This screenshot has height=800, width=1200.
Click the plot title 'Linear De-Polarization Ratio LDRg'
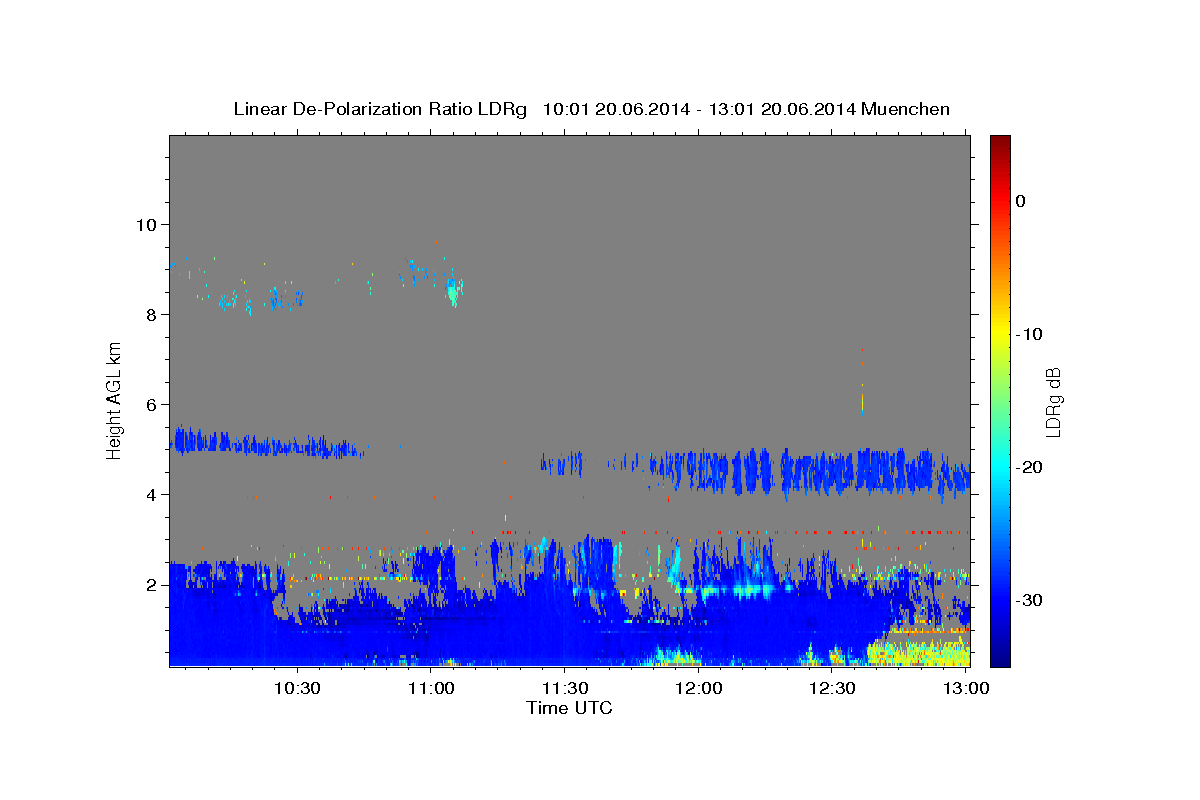click(x=380, y=109)
